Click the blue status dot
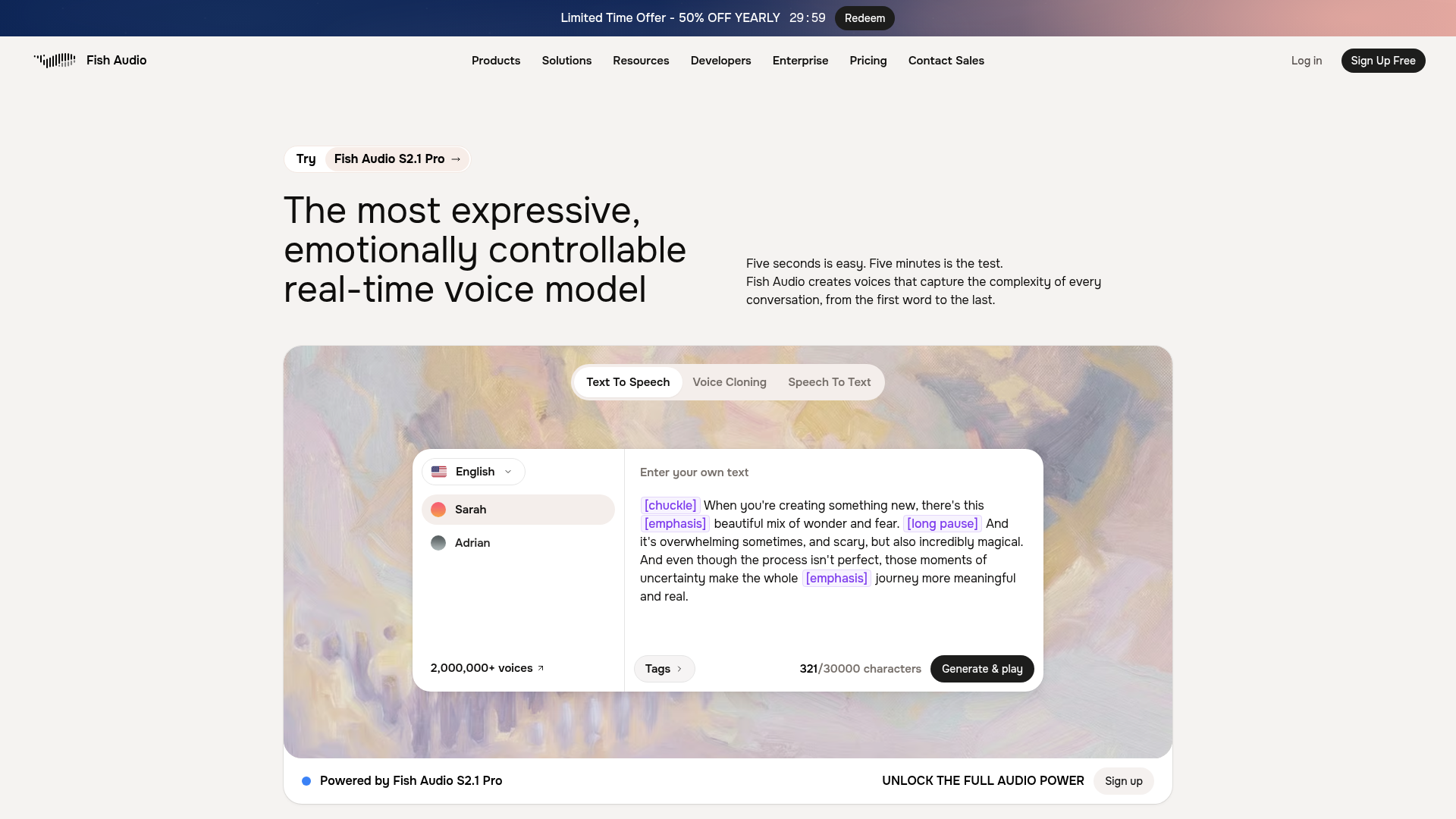 point(306,781)
